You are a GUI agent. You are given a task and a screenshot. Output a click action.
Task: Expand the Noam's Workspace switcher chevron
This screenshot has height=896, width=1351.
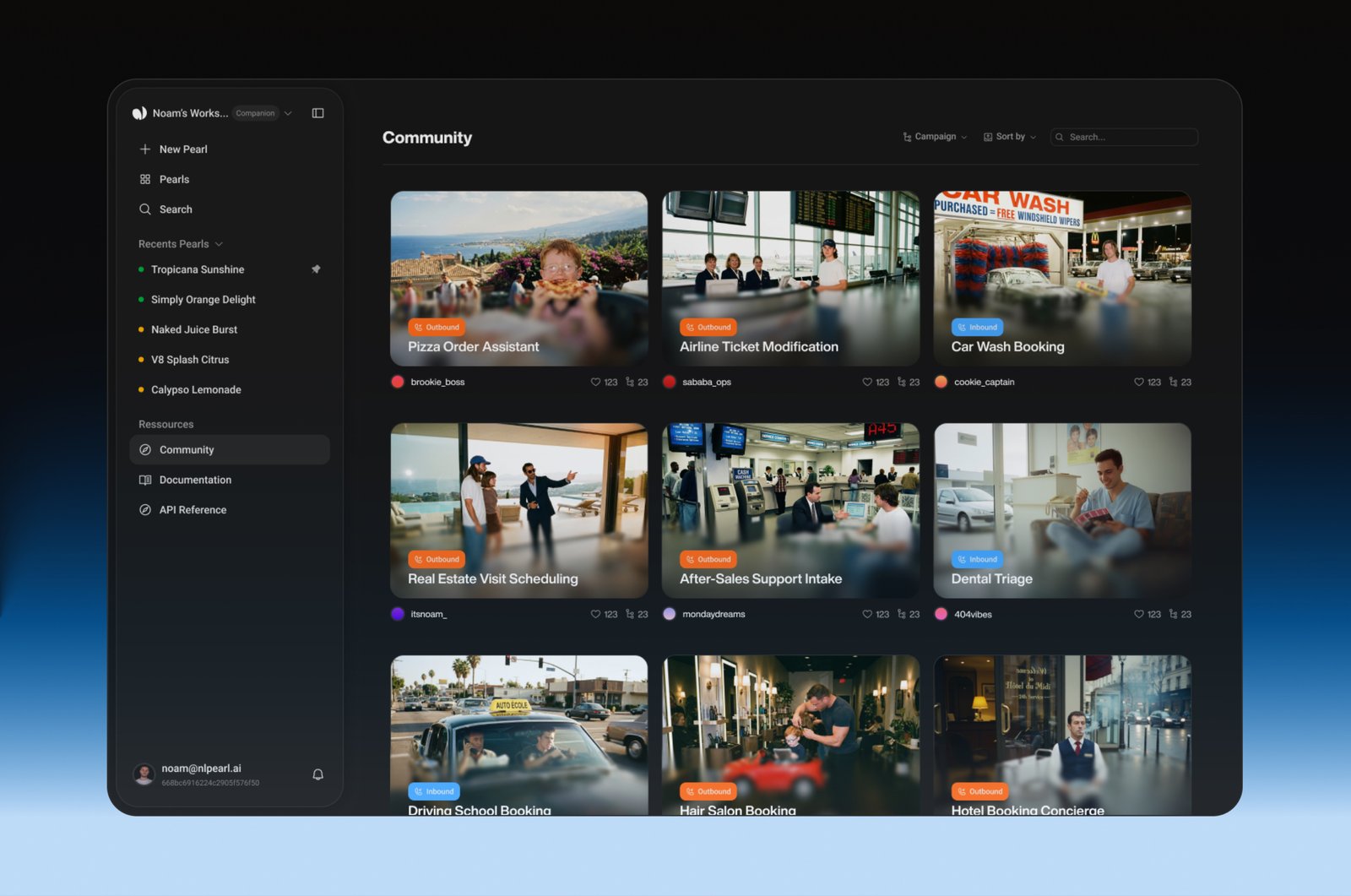[288, 113]
